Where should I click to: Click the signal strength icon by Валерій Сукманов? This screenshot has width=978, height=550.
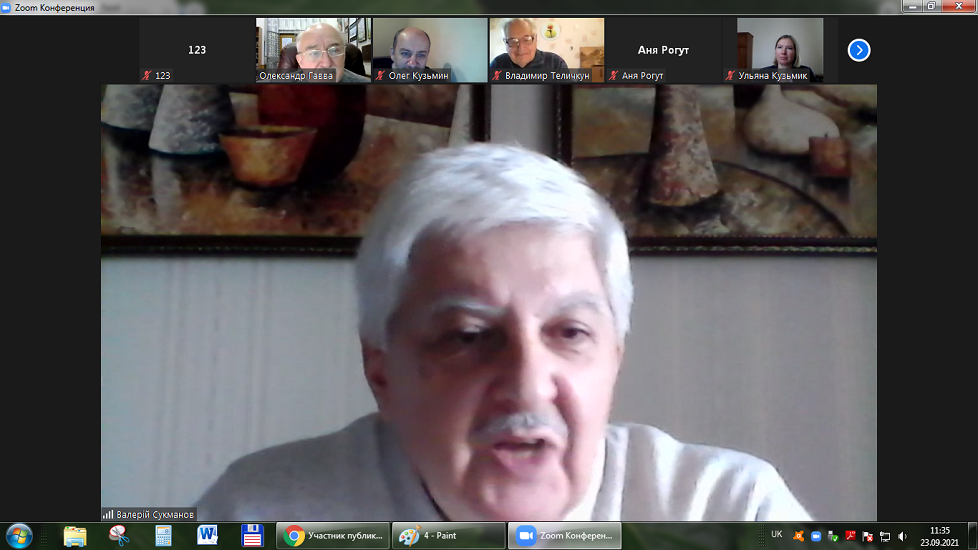108,514
